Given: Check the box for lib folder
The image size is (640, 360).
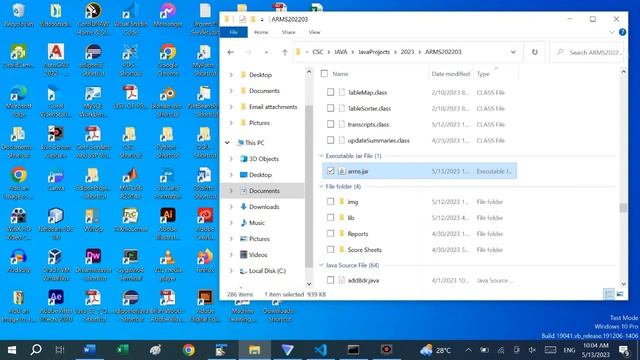Looking at the screenshot, I should pyautogui.click(x=331, y=218).
